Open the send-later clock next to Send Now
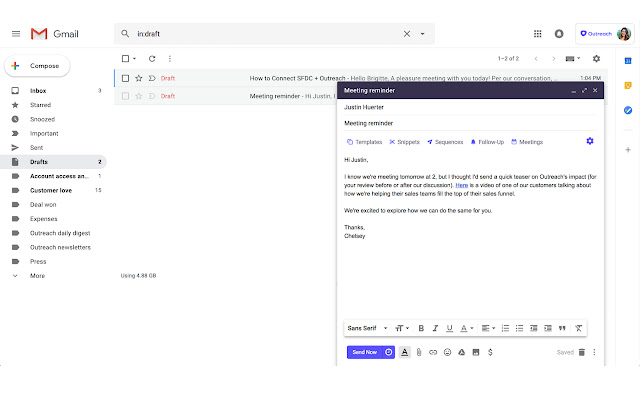The image size is (640, 400). 389,352
